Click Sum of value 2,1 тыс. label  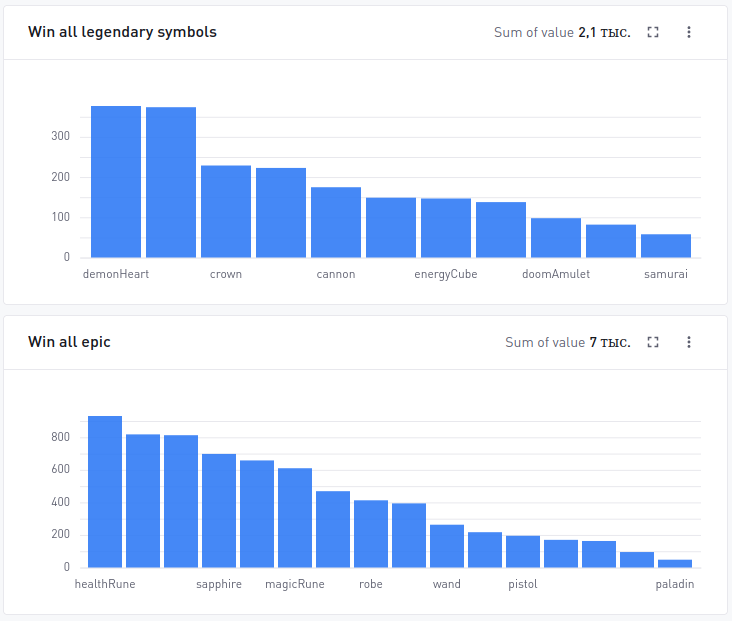click(x=562, y=32)
